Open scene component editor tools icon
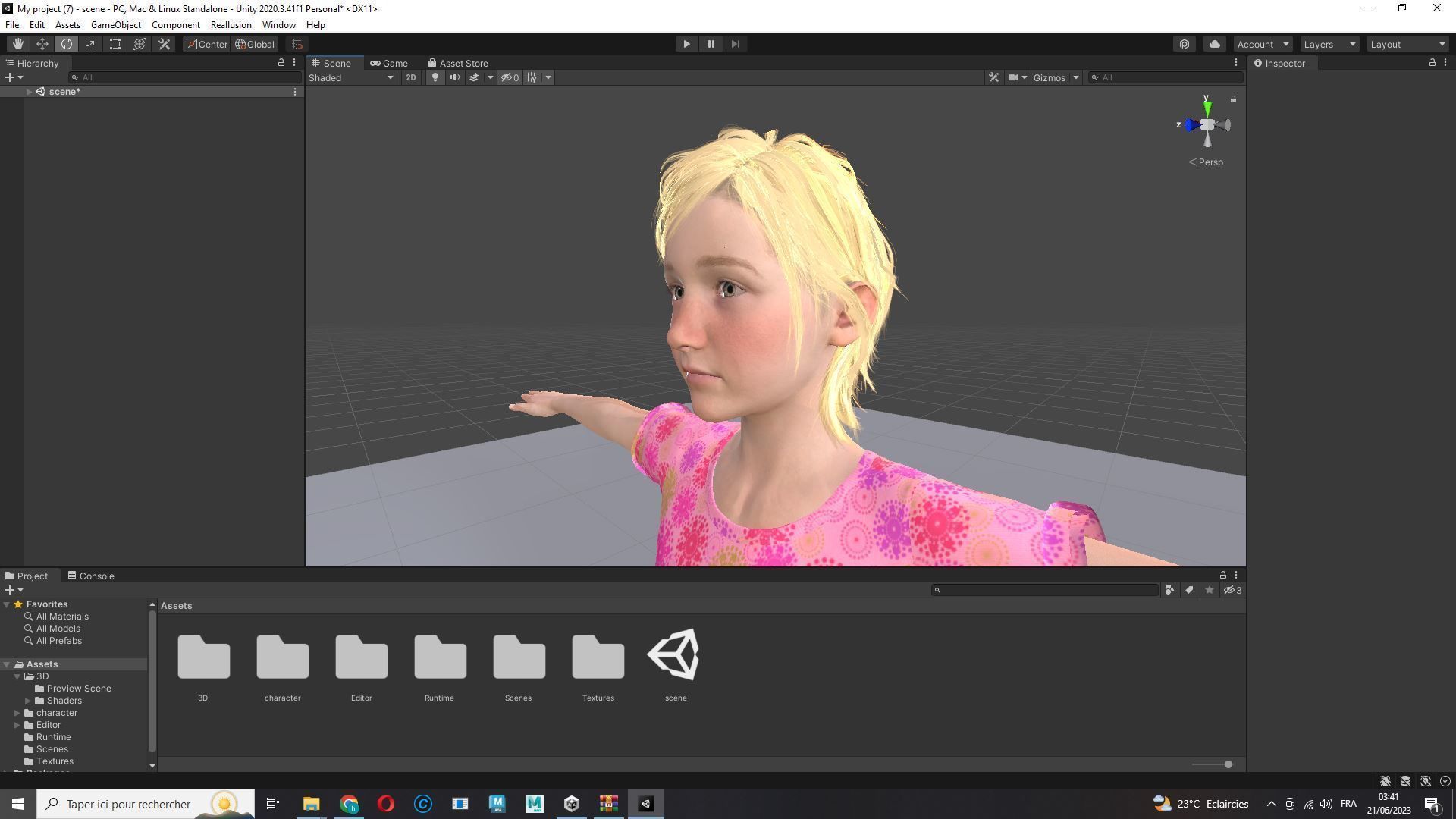 pyautogui.click(x=993, y=77)
